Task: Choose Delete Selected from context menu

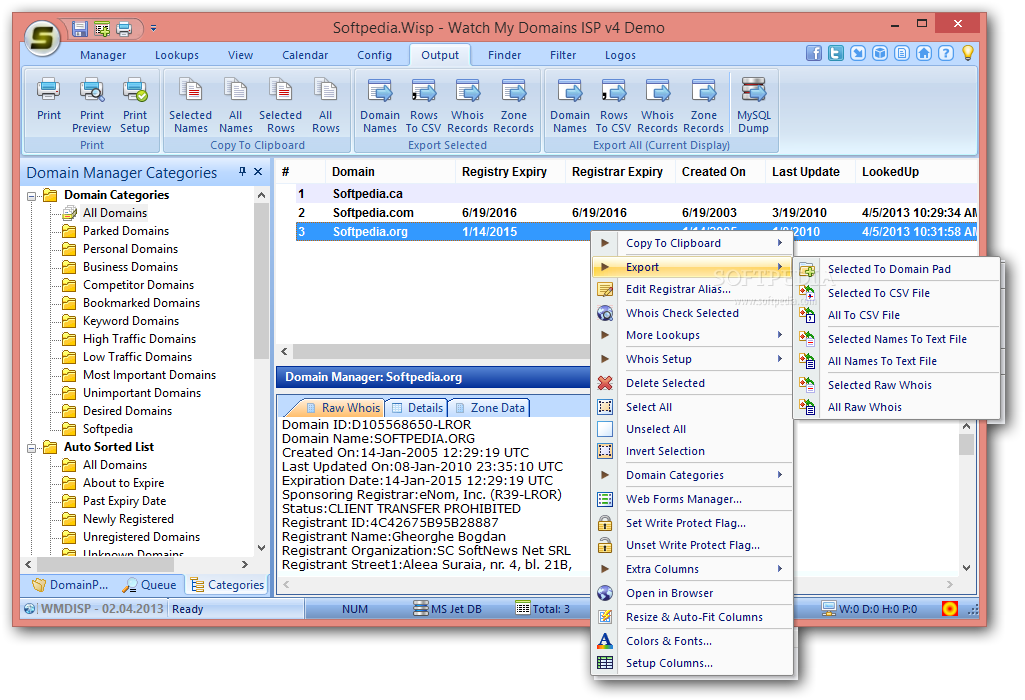Action: (692, 383)
